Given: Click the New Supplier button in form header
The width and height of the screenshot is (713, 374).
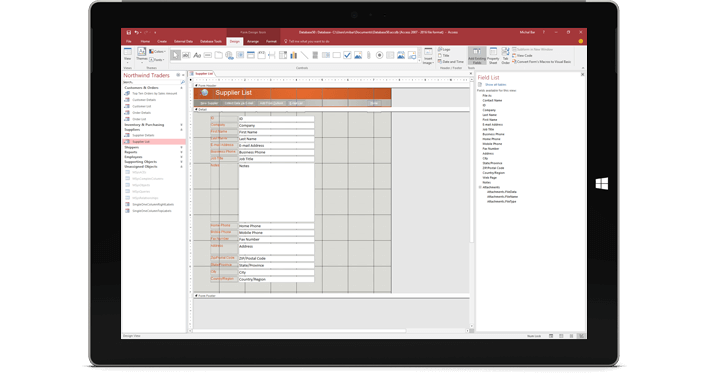Looking at the screenshot, I should [x=209, y=103].
